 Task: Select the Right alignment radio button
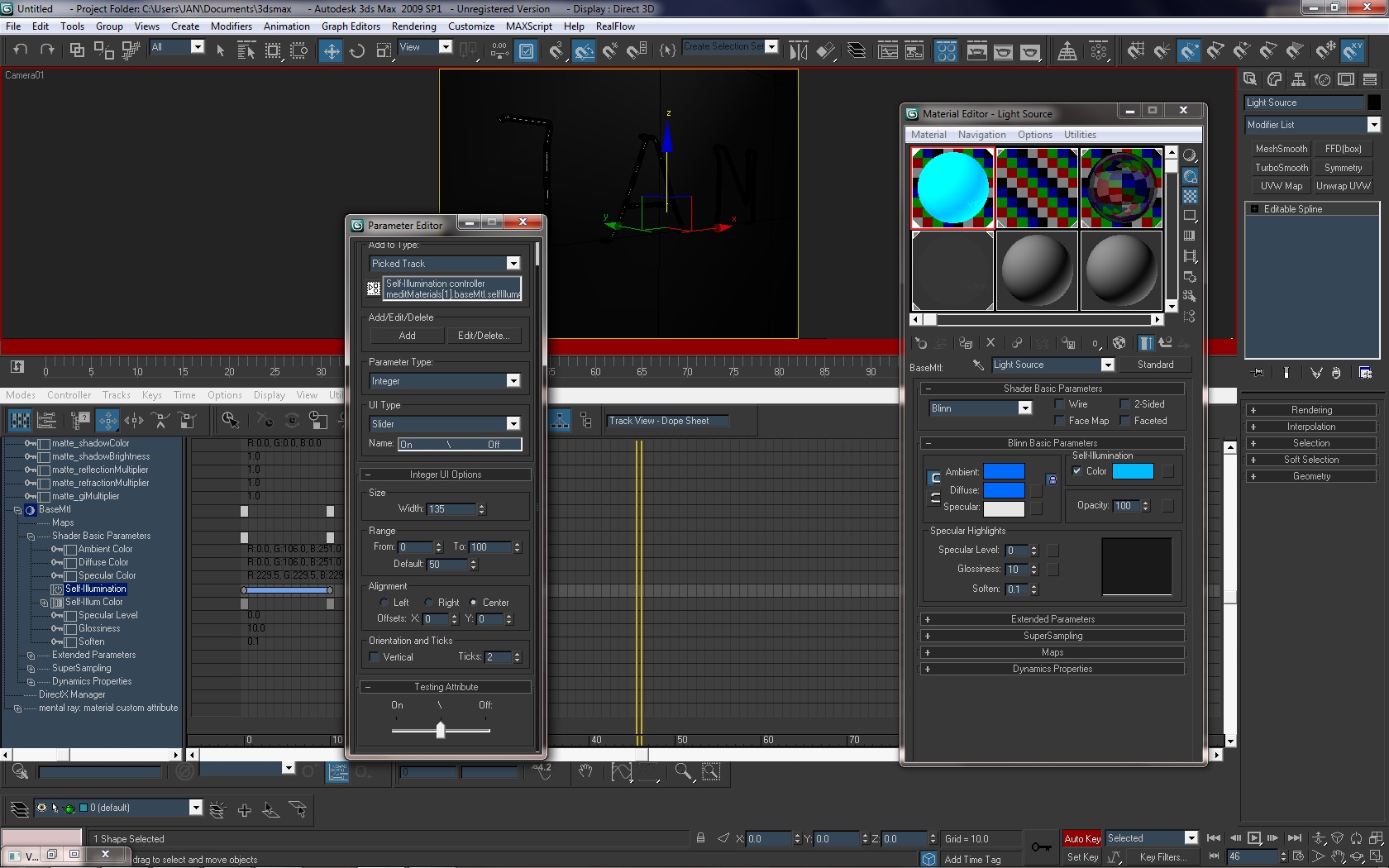[x=429, y=603]
